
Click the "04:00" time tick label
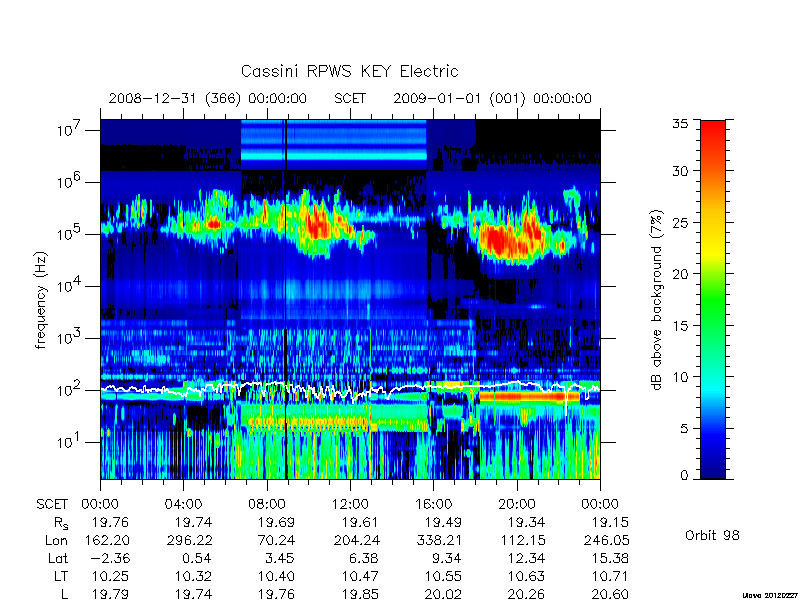pos(183,505)
